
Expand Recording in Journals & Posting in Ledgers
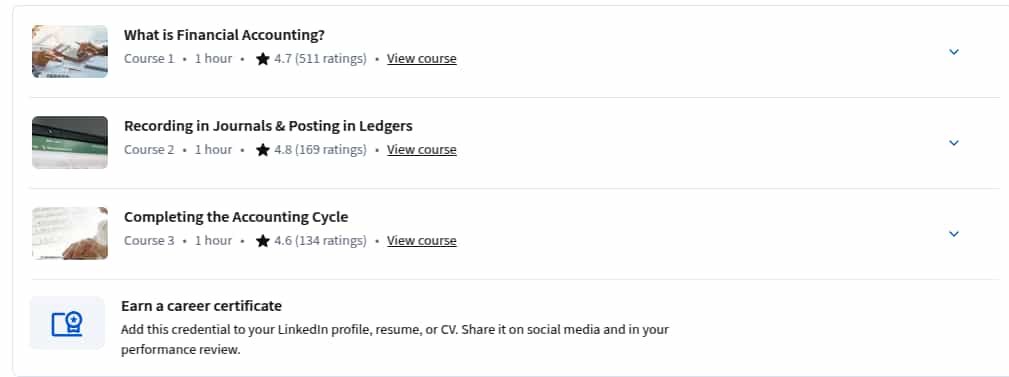click(x=954, y=142)
